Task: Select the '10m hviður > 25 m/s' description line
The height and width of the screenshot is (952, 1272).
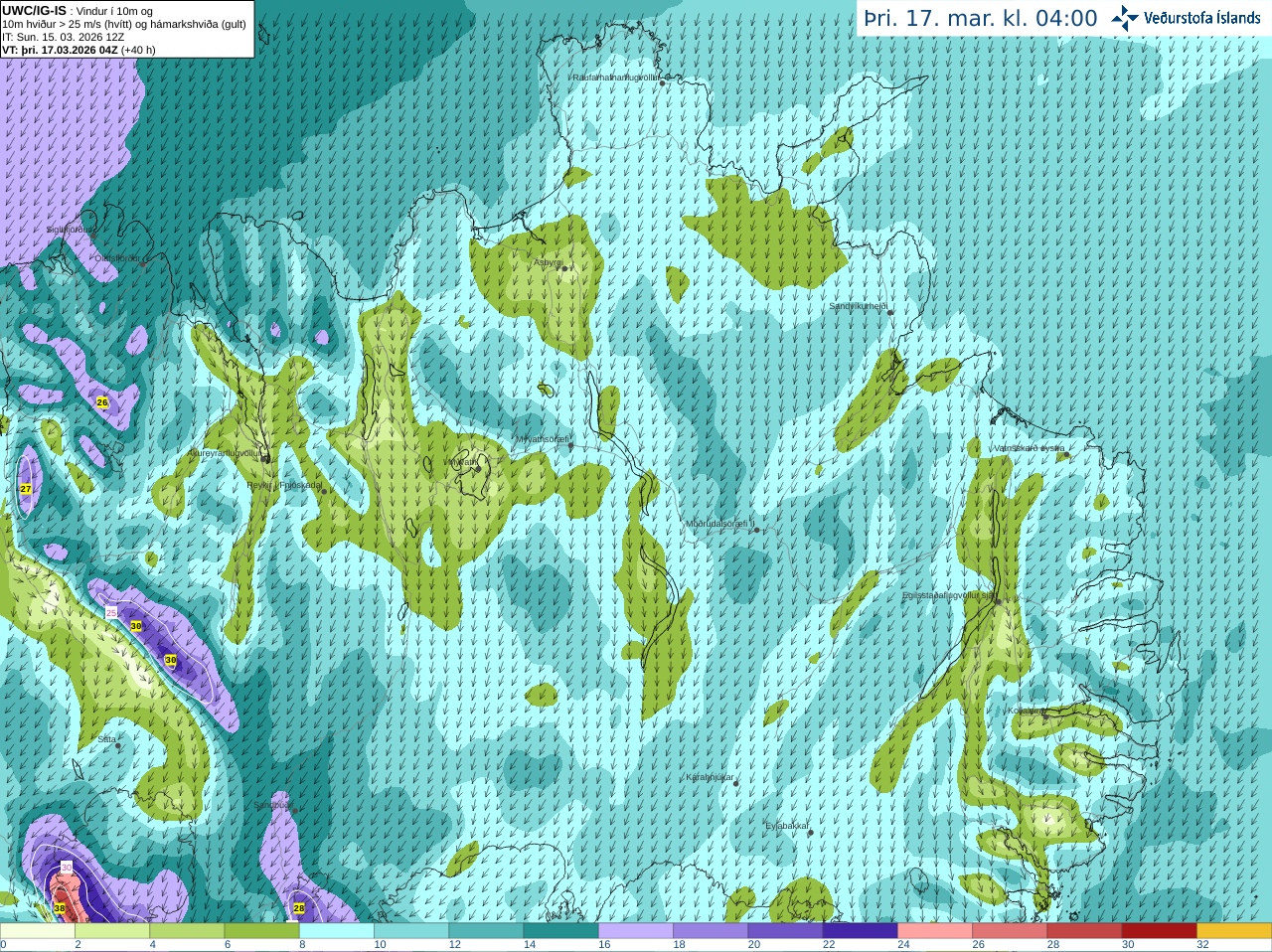Action: point(124,25)
